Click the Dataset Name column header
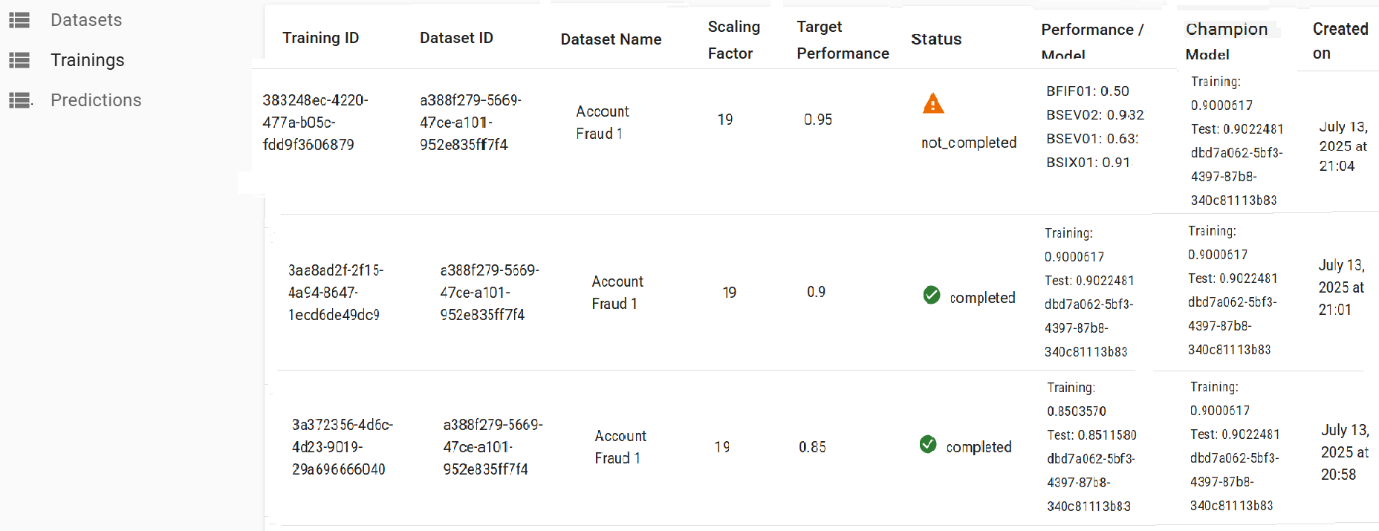Screen dimensions: 1379x531 pos(611,40)
